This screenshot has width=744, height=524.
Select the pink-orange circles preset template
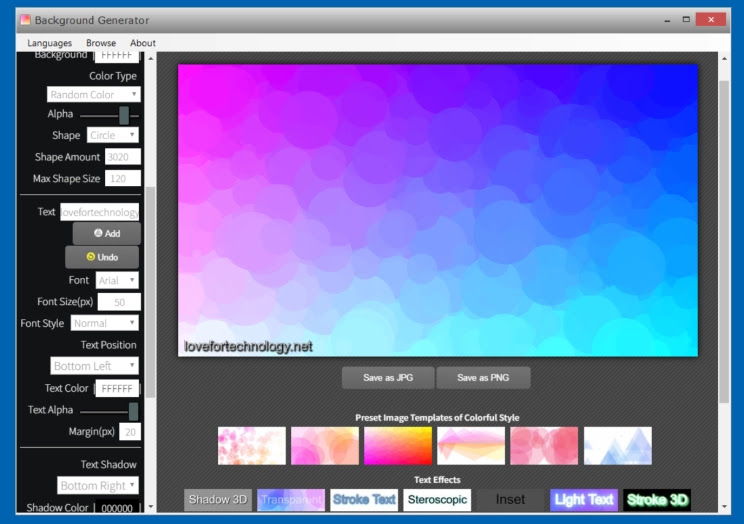325,446
